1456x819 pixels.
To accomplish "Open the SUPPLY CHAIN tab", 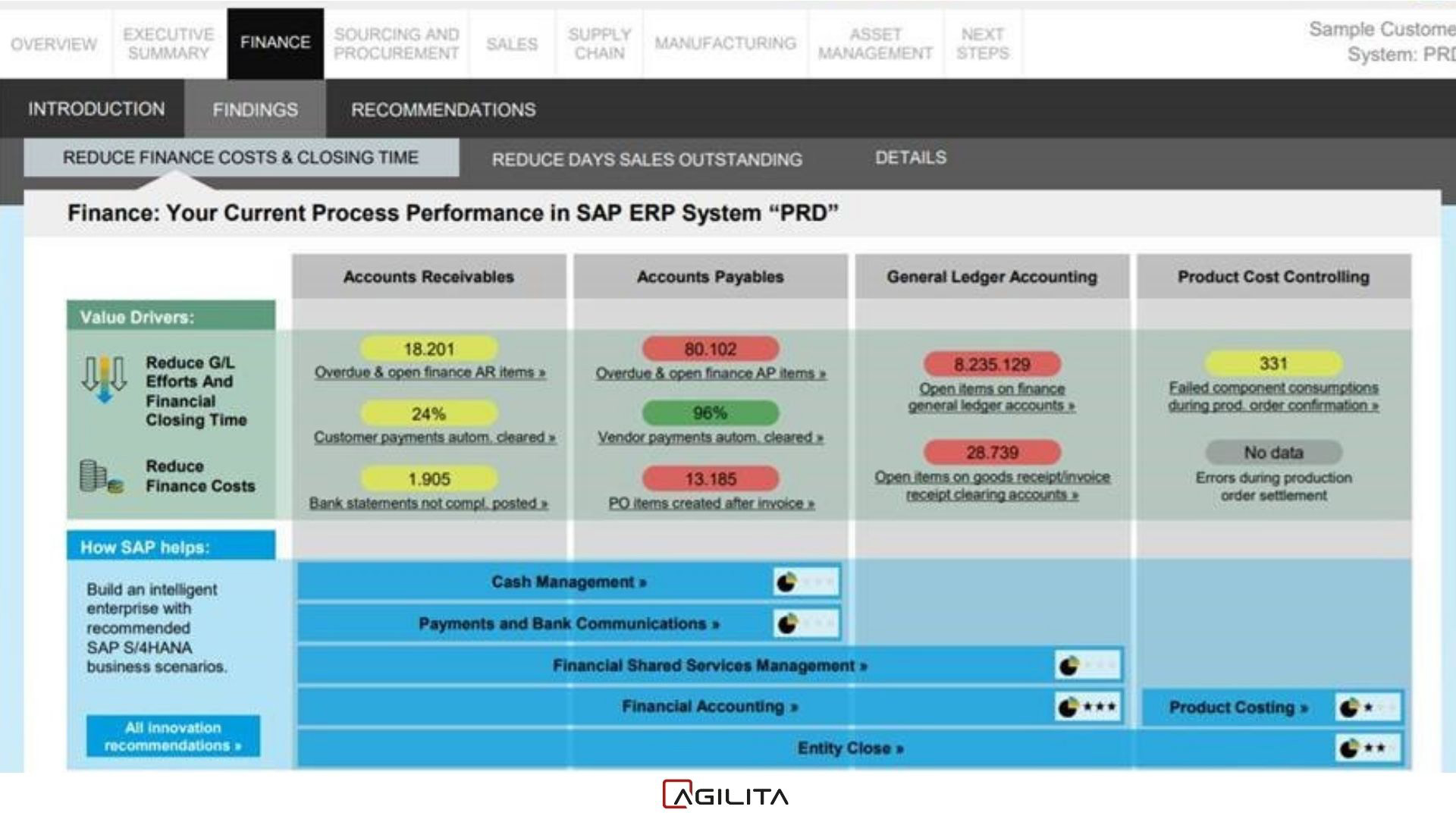I will pyautogui.click(x=599, y=44).
